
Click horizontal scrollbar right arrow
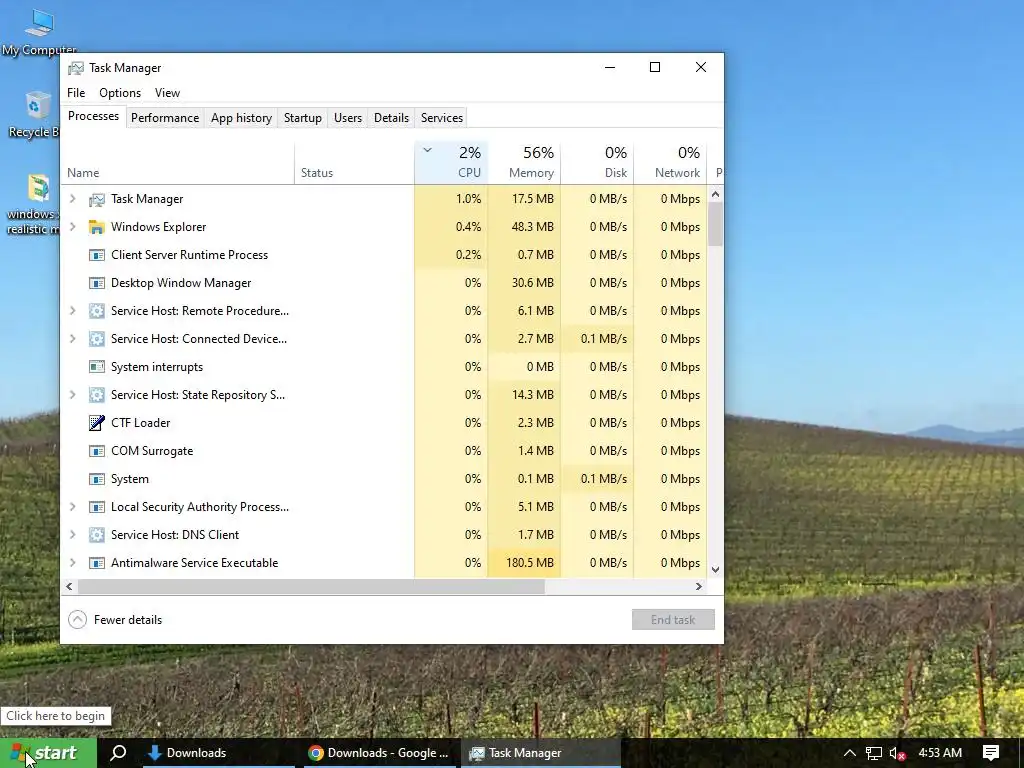[699, 586]
